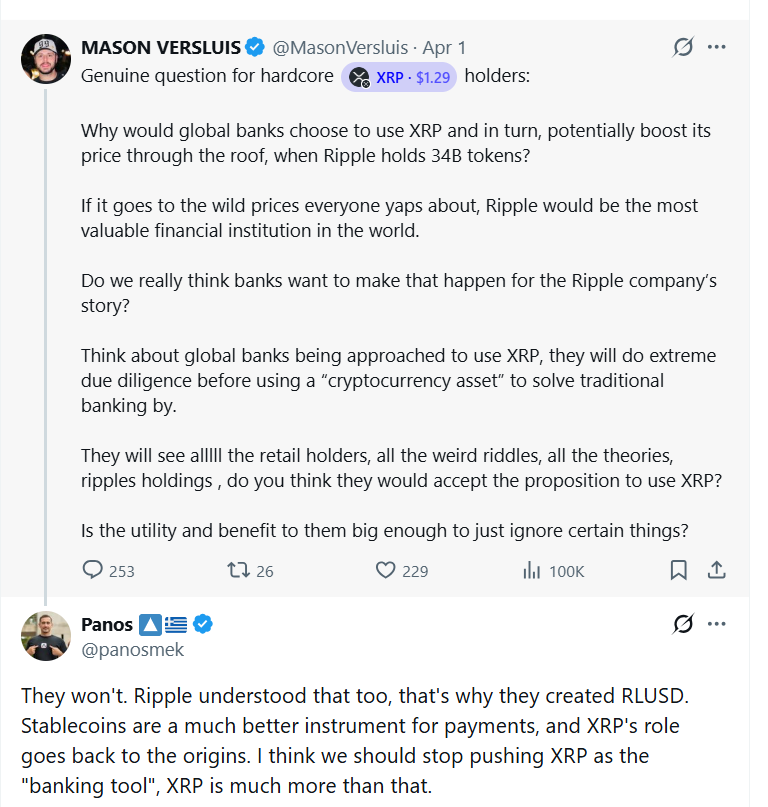Open Panos's profile picture
Screen dimensions: 768x807
pyautogui.click(x=46, y=636)
